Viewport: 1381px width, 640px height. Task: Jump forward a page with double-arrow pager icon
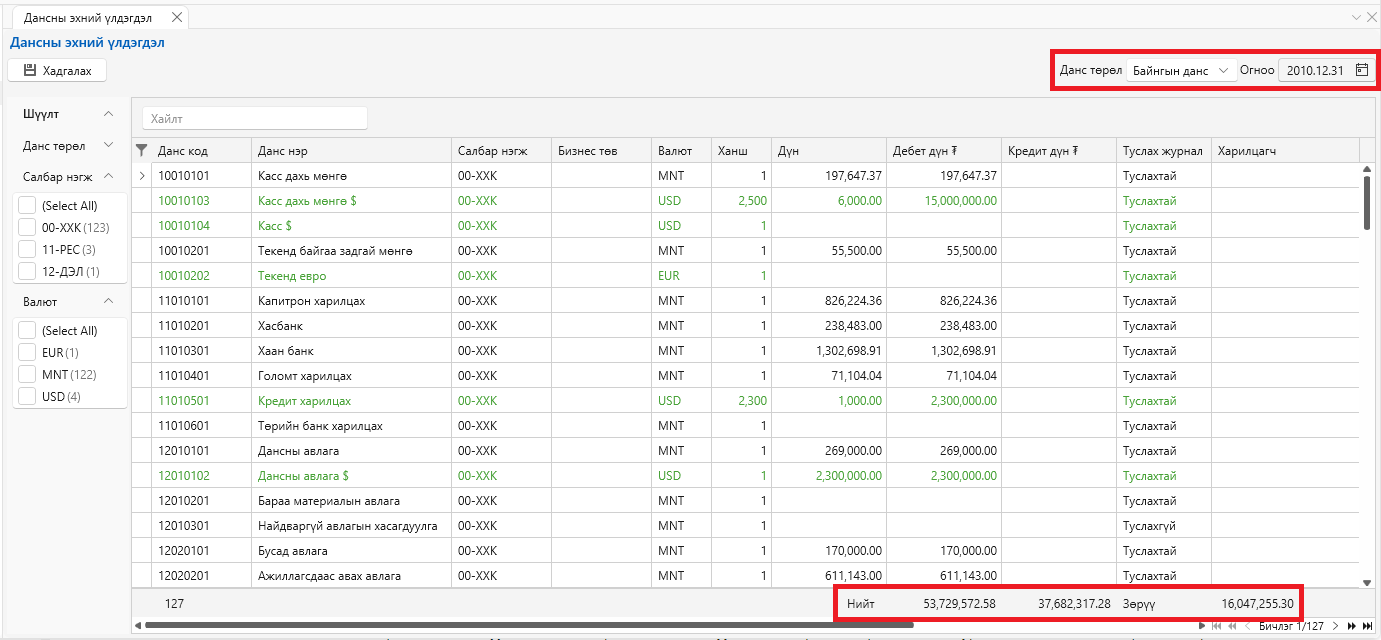click(1352, 626)
